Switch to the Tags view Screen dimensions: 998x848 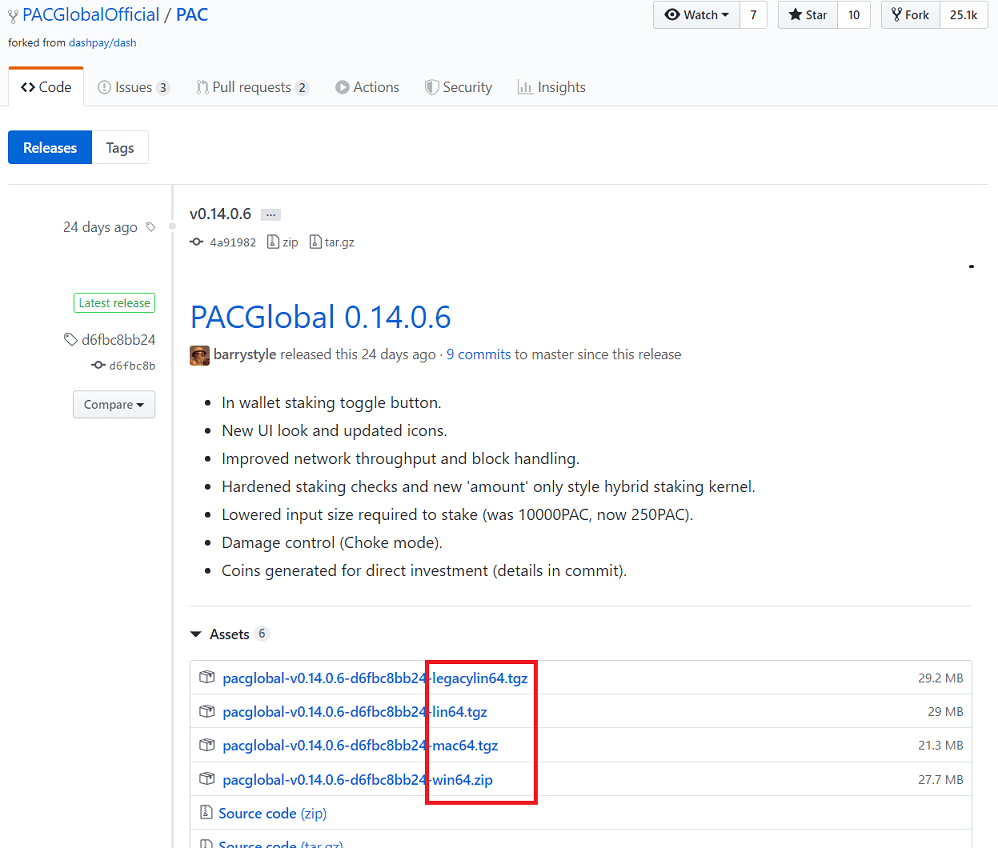[120, 148]
